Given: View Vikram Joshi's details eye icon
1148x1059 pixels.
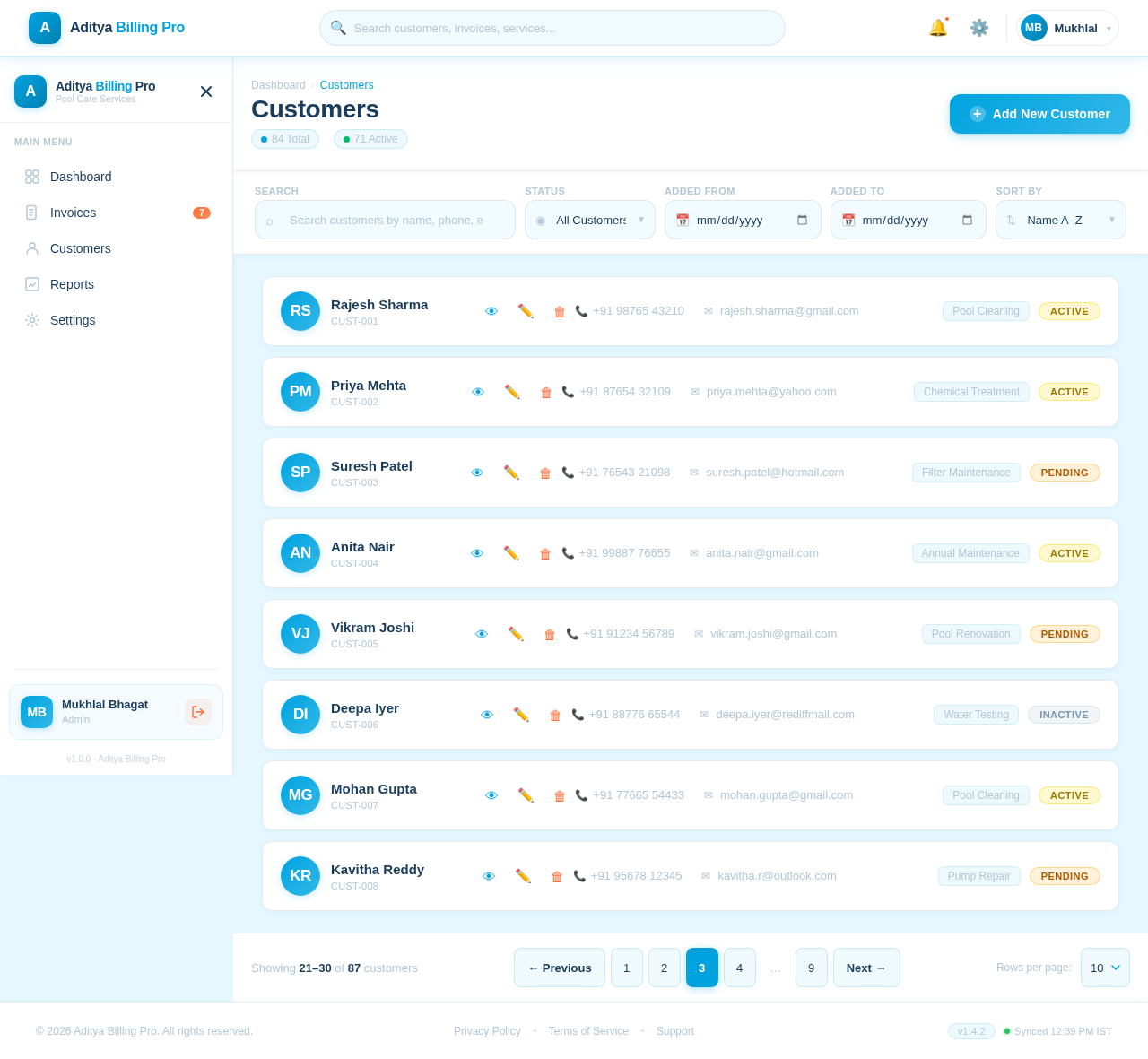Looking at the screenshot, I should click(x=482, y=634).
